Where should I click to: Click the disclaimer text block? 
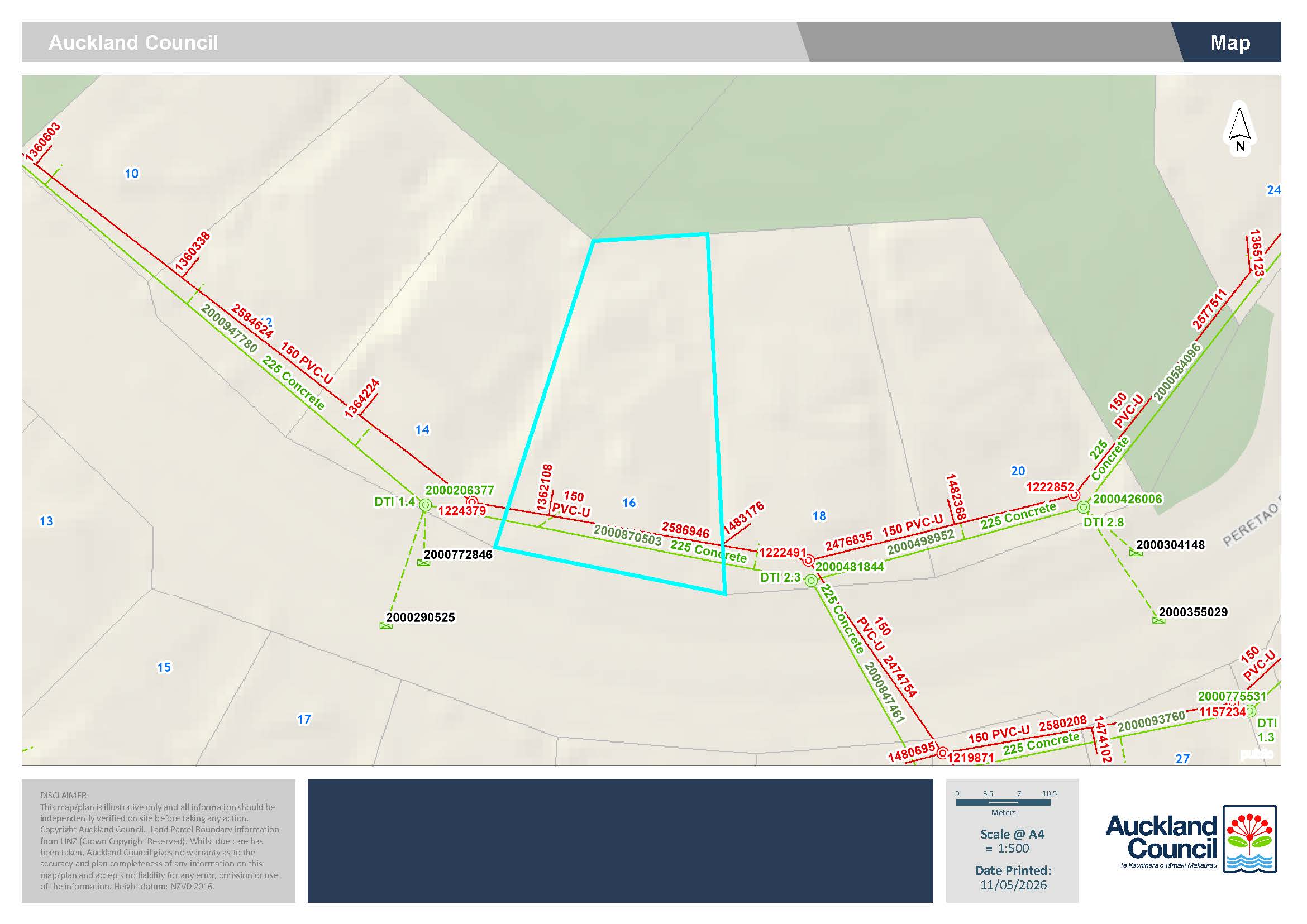tap(159, 840)
